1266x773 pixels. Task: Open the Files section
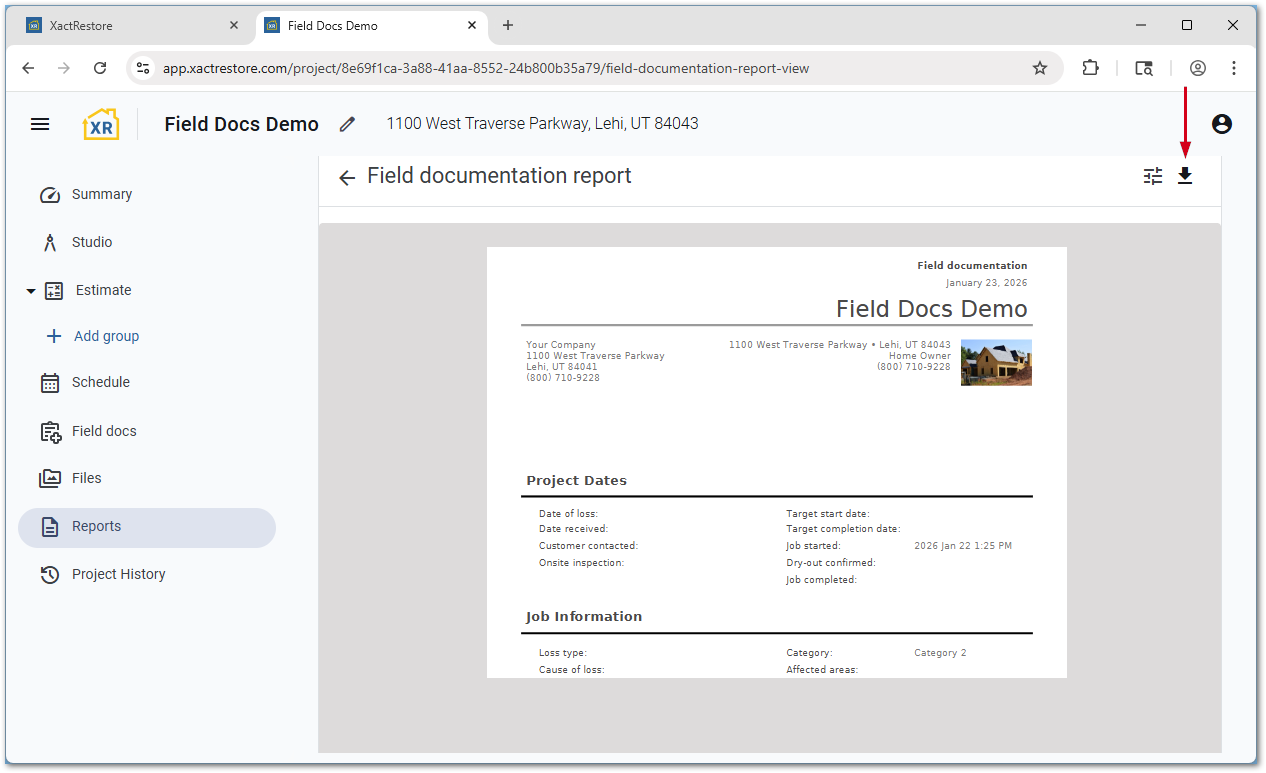[x=85, y=478]
